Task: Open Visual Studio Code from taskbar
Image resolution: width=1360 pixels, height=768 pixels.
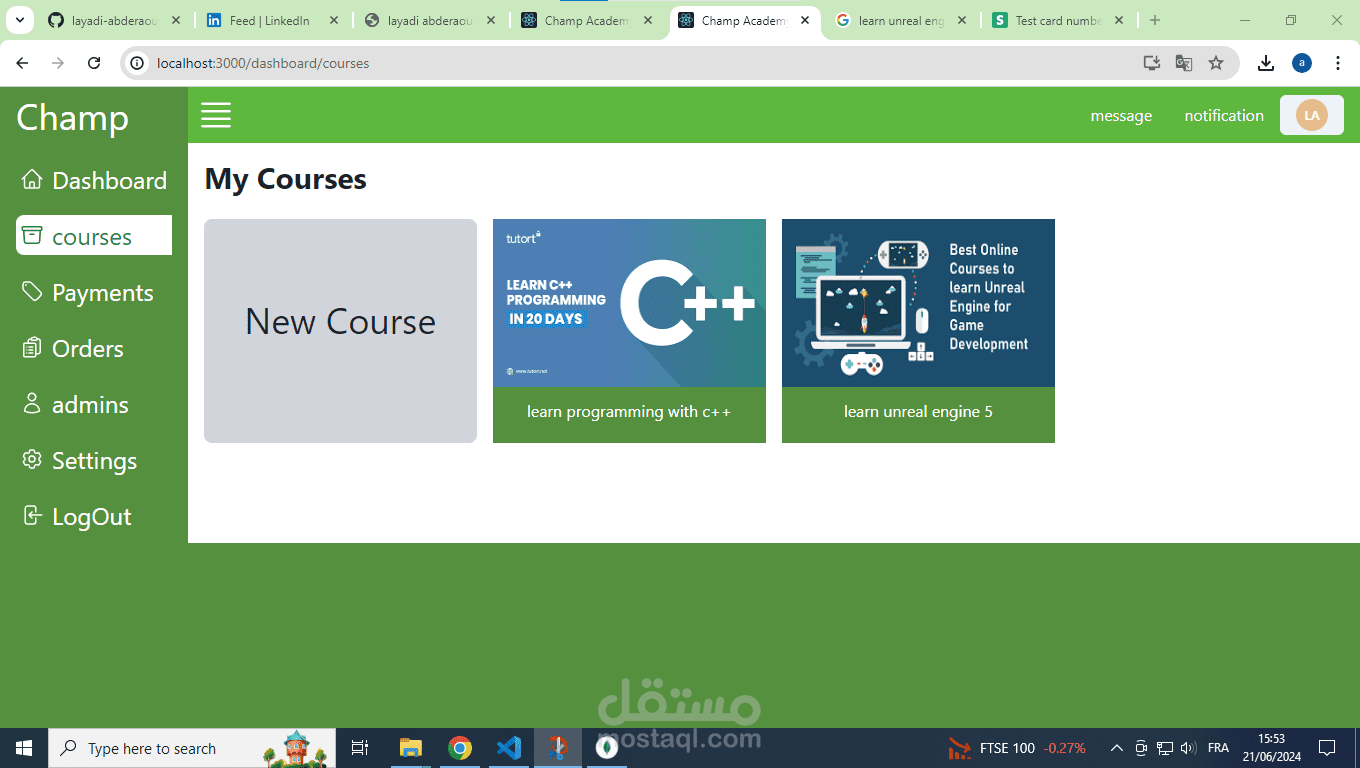Action: (509, 748)
